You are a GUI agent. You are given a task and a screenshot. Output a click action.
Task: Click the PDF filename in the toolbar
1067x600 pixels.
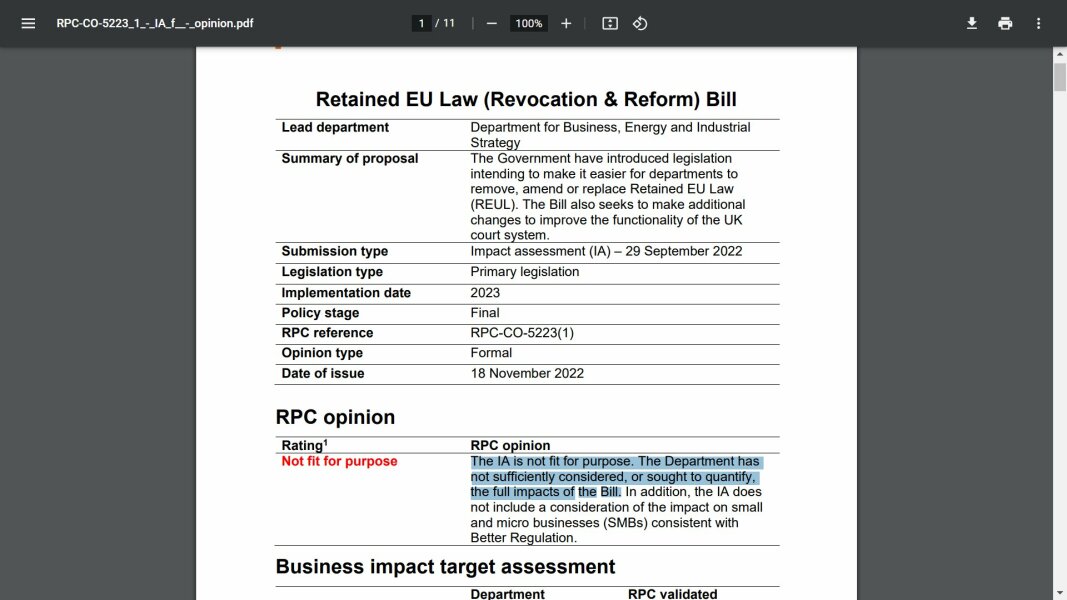click(155, 23)
